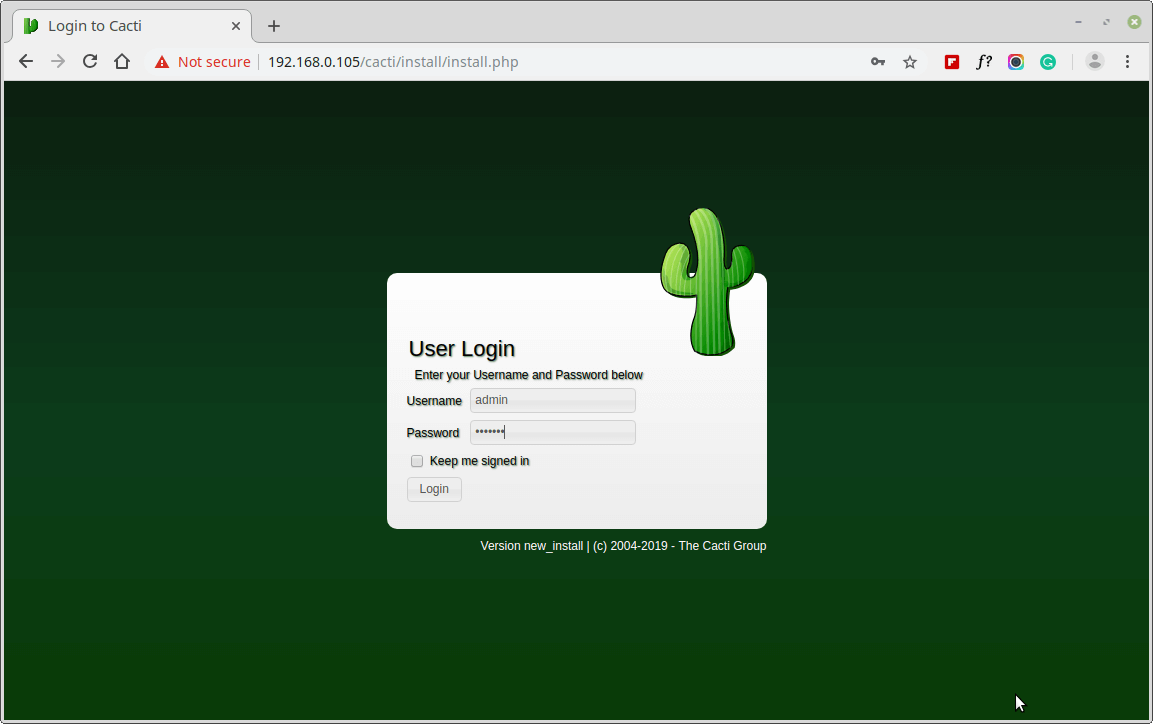Screen dimensions: 1153x724
Task: Open the Chrome three-dot menu
Action: pos(1127,61)
